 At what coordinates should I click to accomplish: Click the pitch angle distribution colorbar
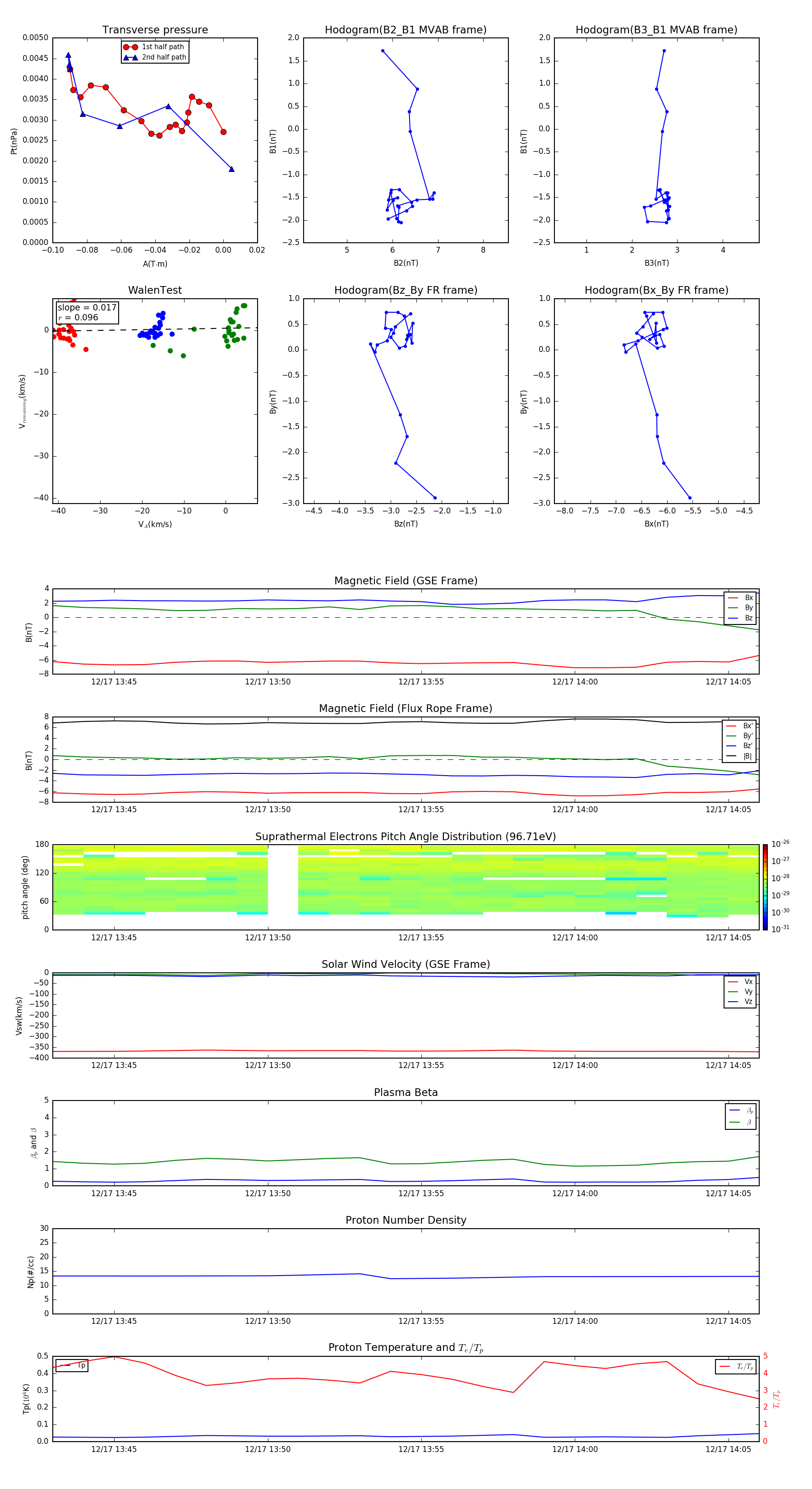pyautogui.click(x=765, y=887)
